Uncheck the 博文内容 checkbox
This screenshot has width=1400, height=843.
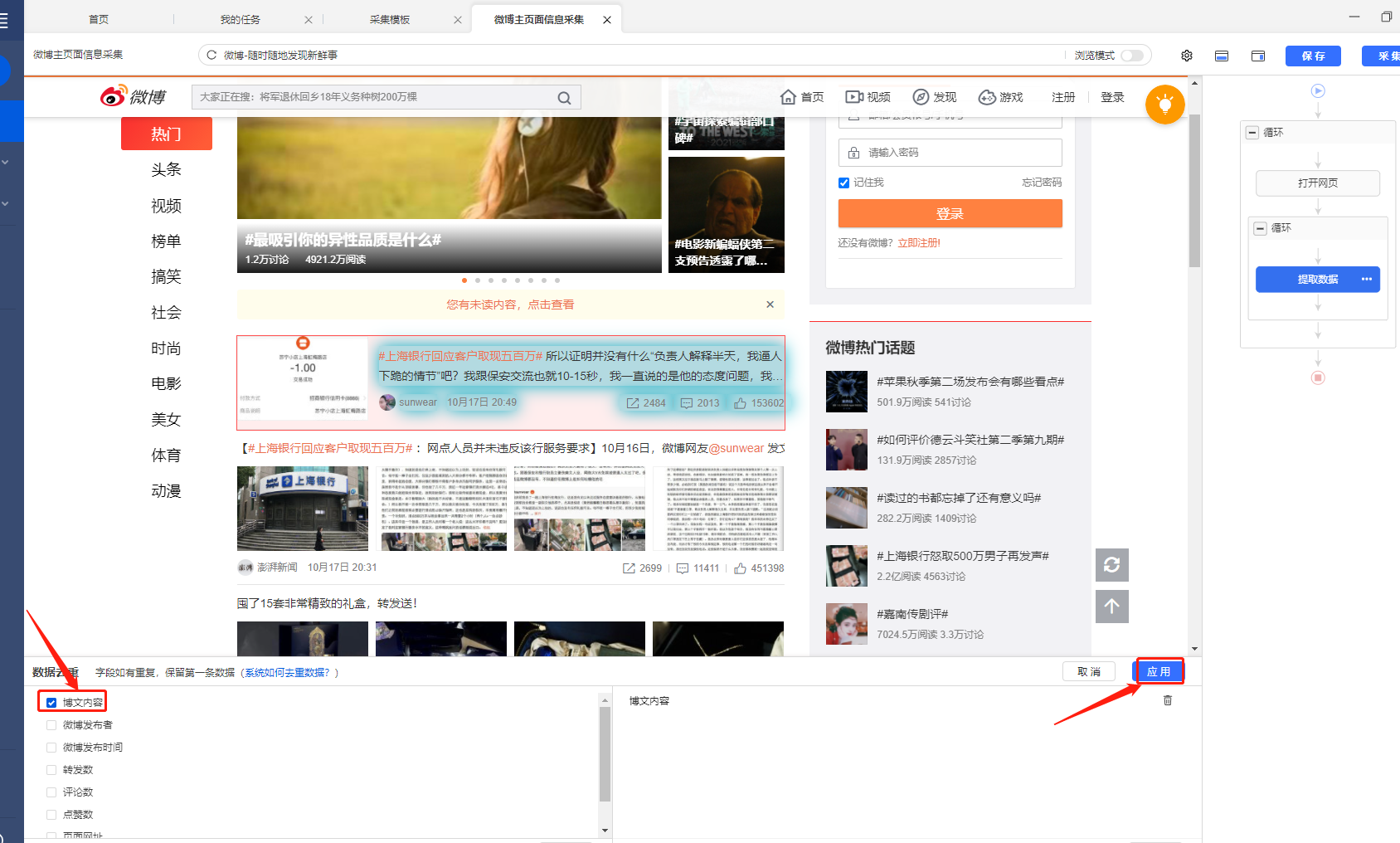pos(51,703)
